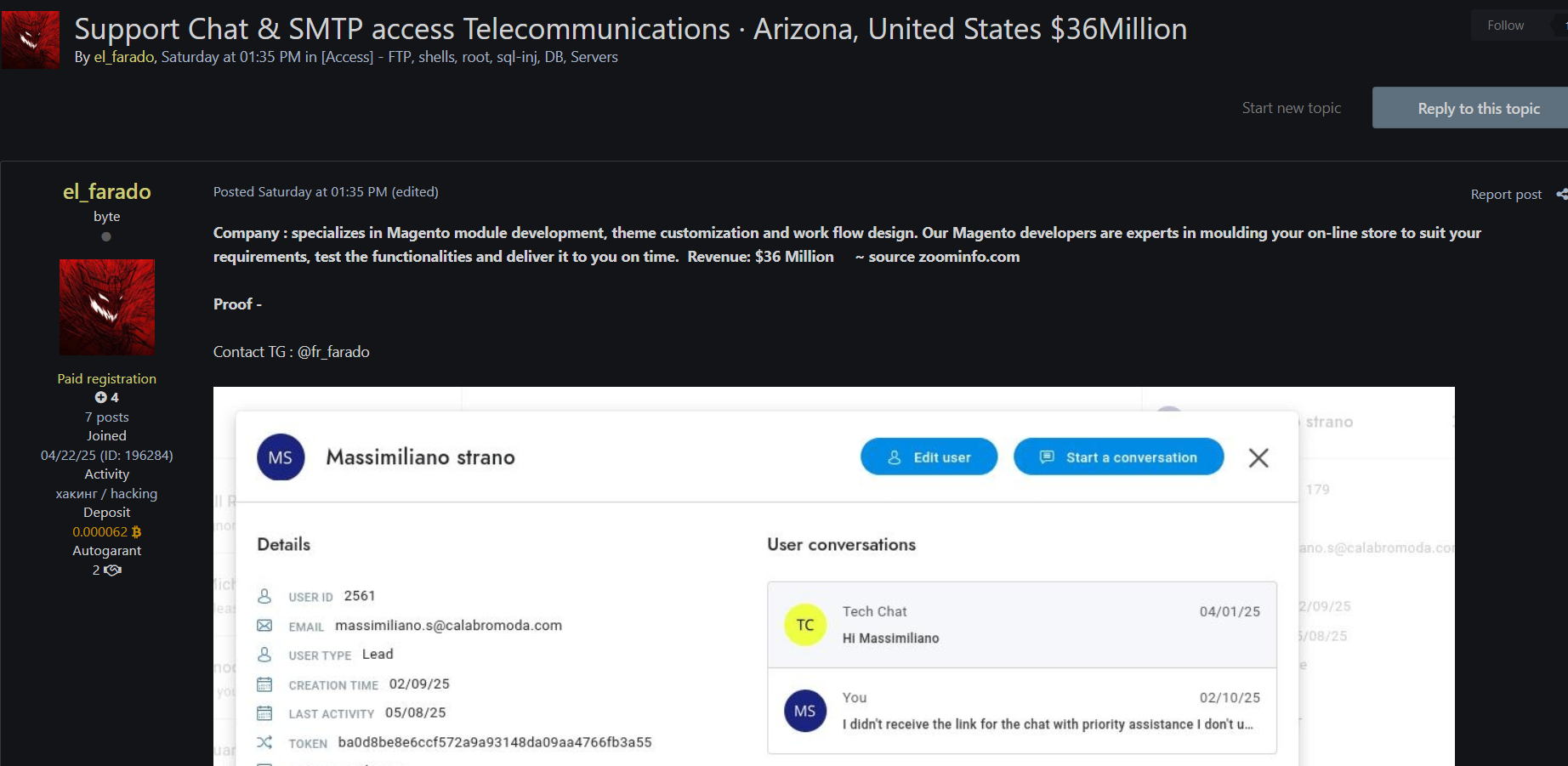
Task: Close the Massimiliano strano user panel
Action: 1258,457
